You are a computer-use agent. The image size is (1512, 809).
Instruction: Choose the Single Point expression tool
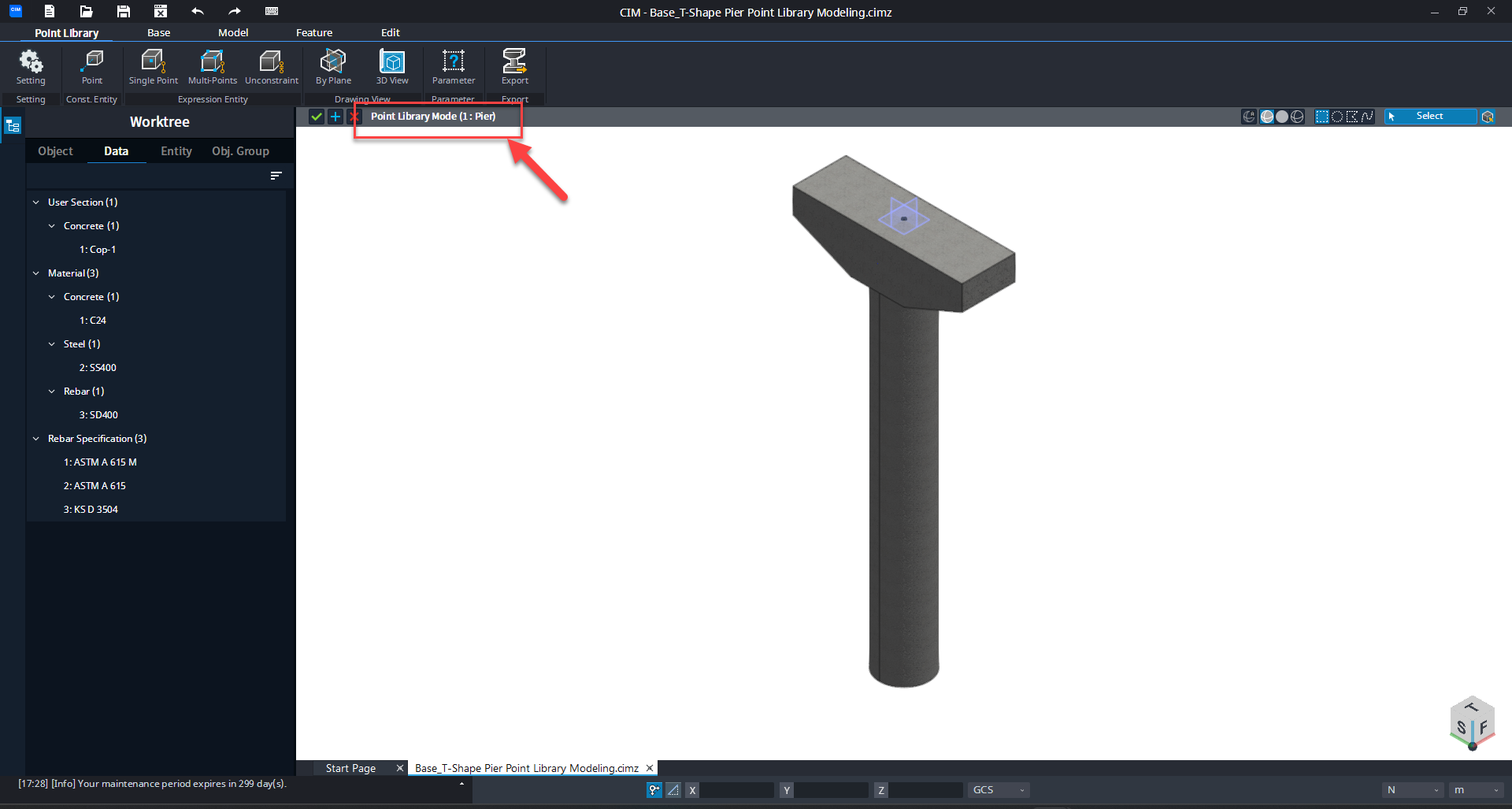154,67
